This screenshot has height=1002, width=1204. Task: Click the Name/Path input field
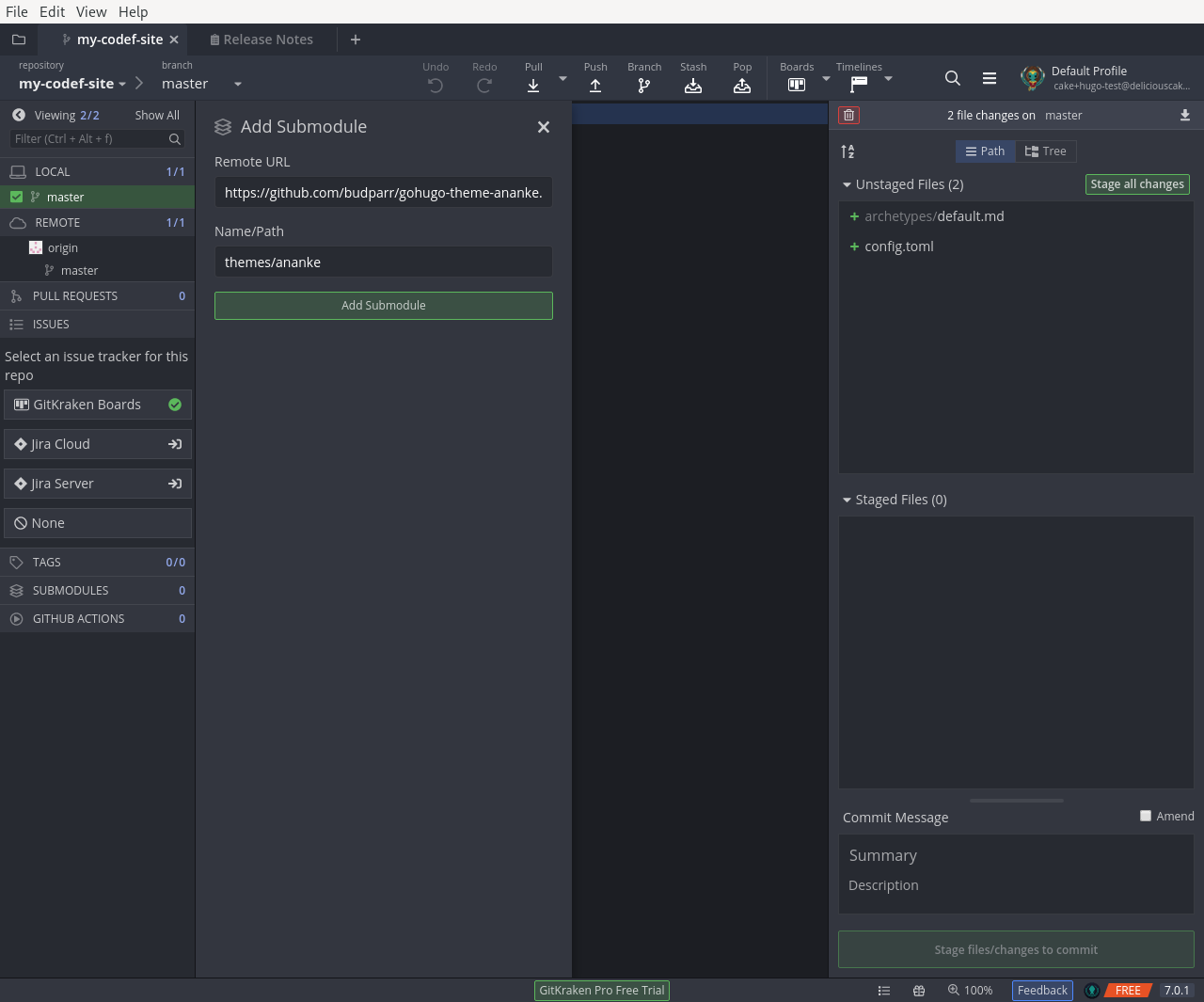384,262
